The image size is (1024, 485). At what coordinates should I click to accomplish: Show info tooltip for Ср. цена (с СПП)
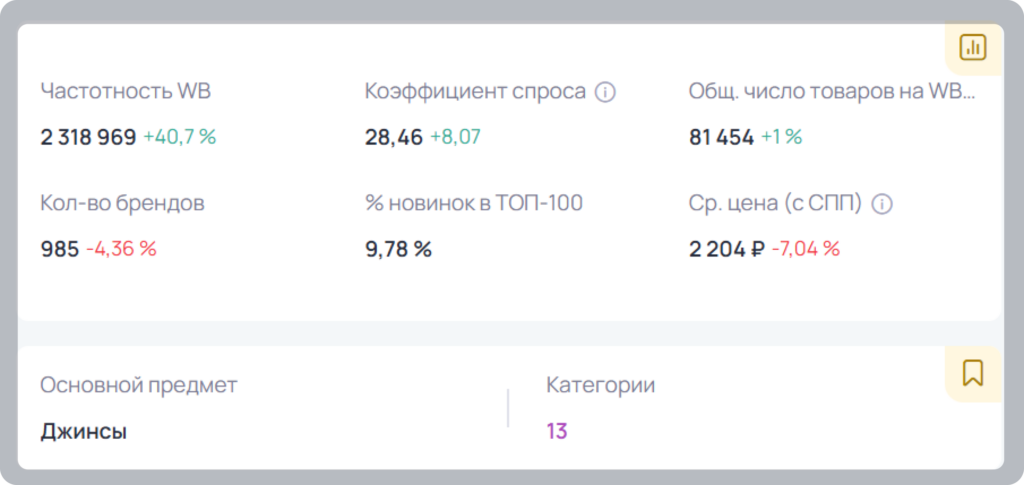tap(882, 204)
